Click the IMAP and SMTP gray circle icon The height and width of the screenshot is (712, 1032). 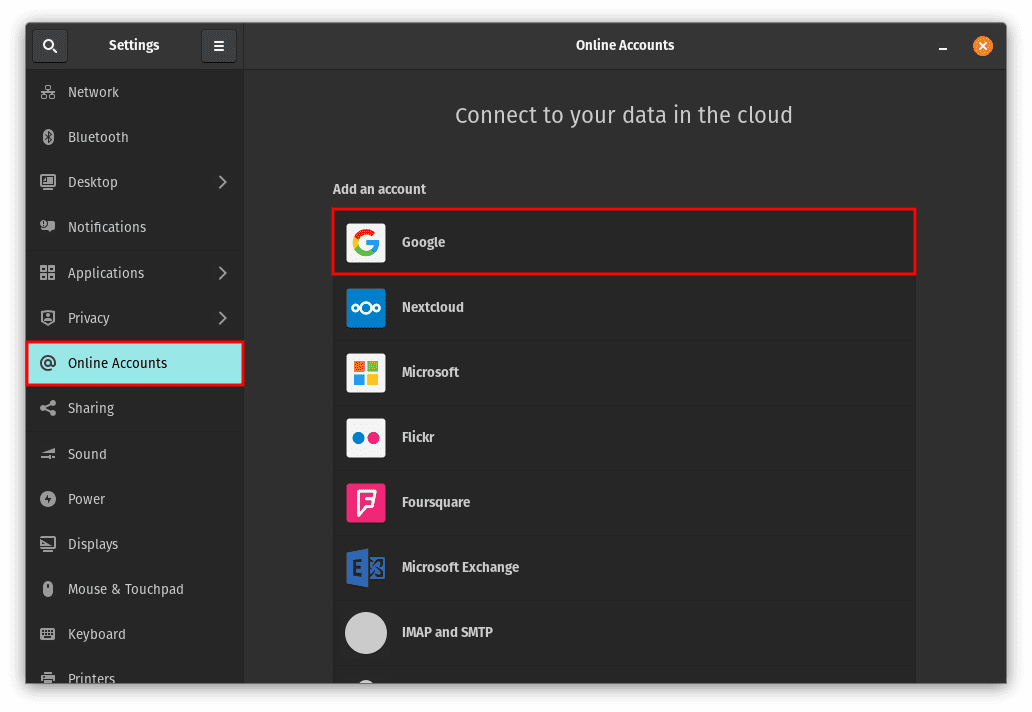coord(366,633)
